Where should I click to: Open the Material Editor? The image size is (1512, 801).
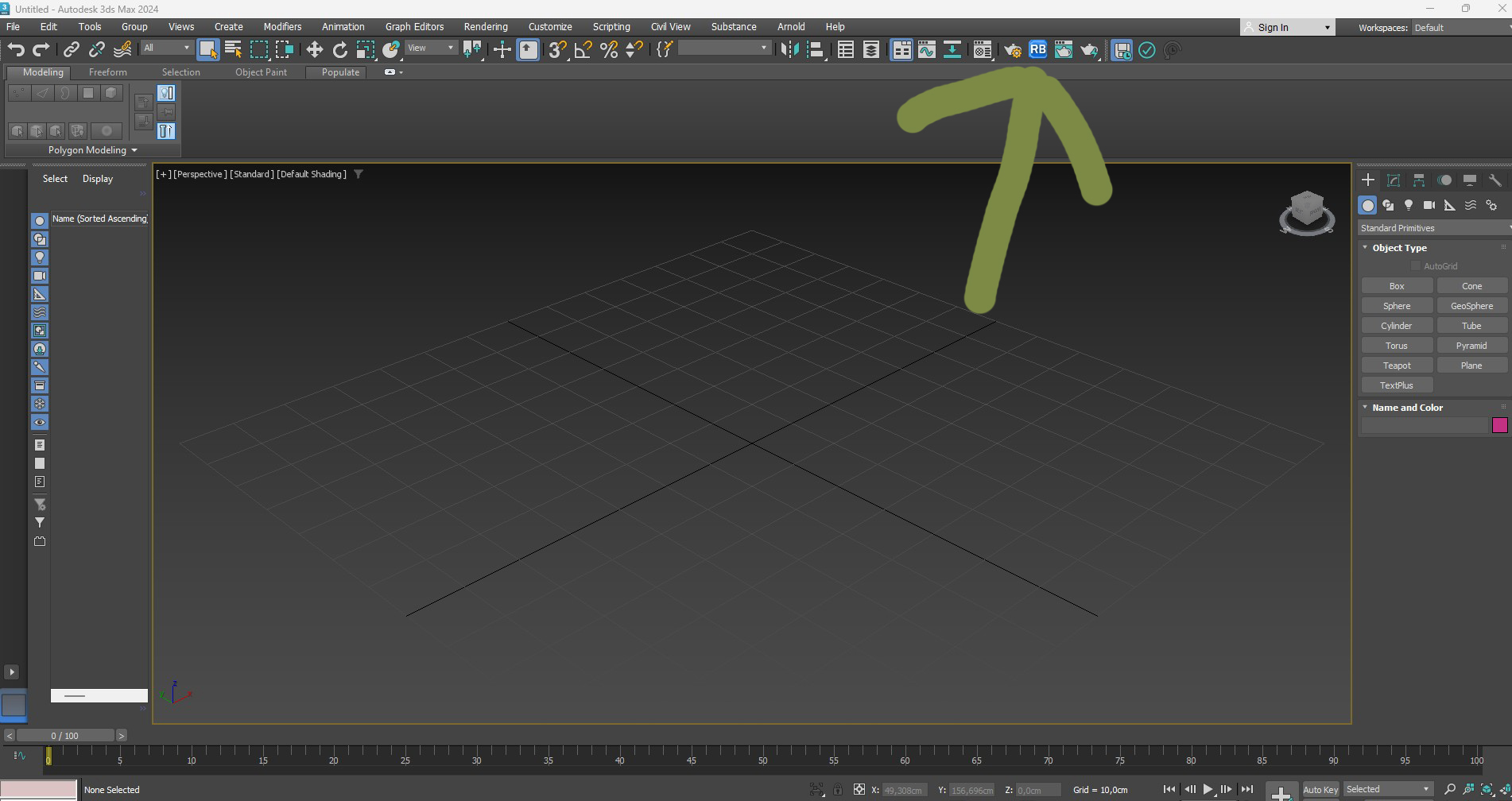click(983, 50)
